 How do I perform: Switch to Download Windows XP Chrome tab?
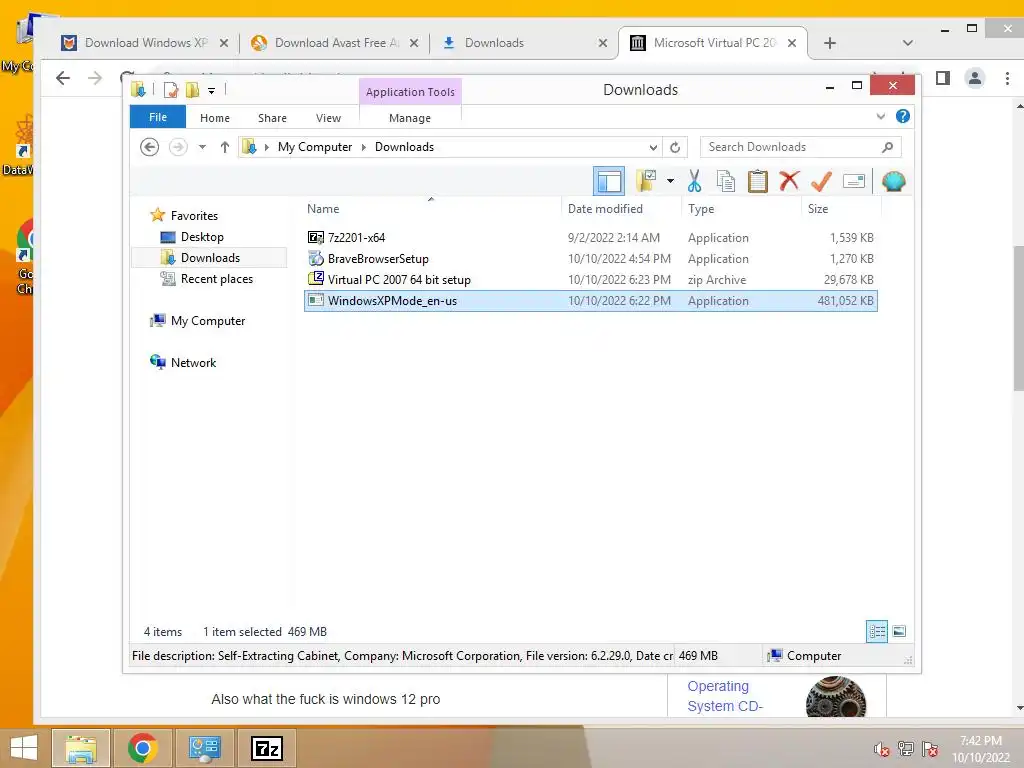coord(145,43)
